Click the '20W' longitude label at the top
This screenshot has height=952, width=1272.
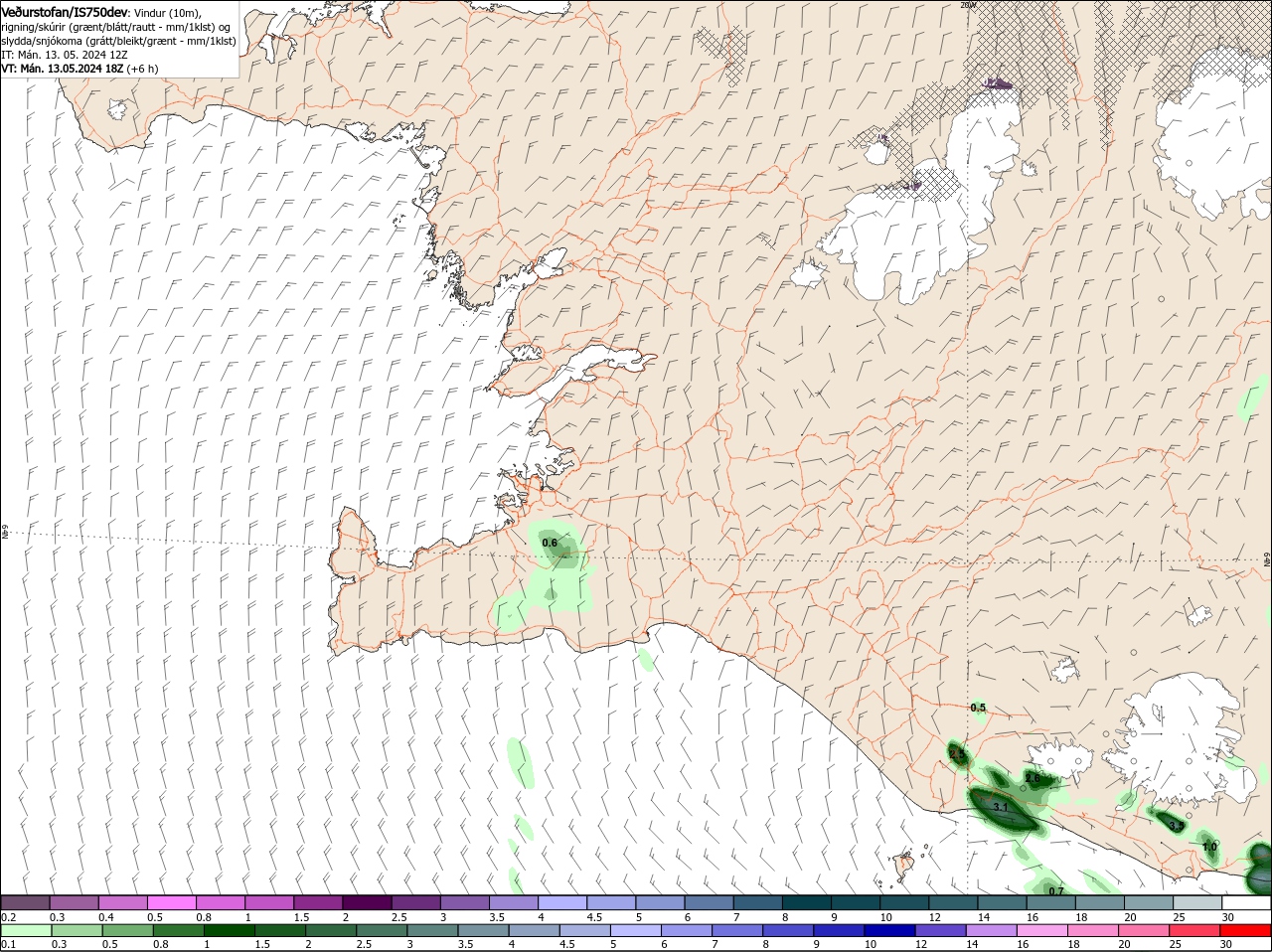tap(969, 5)
